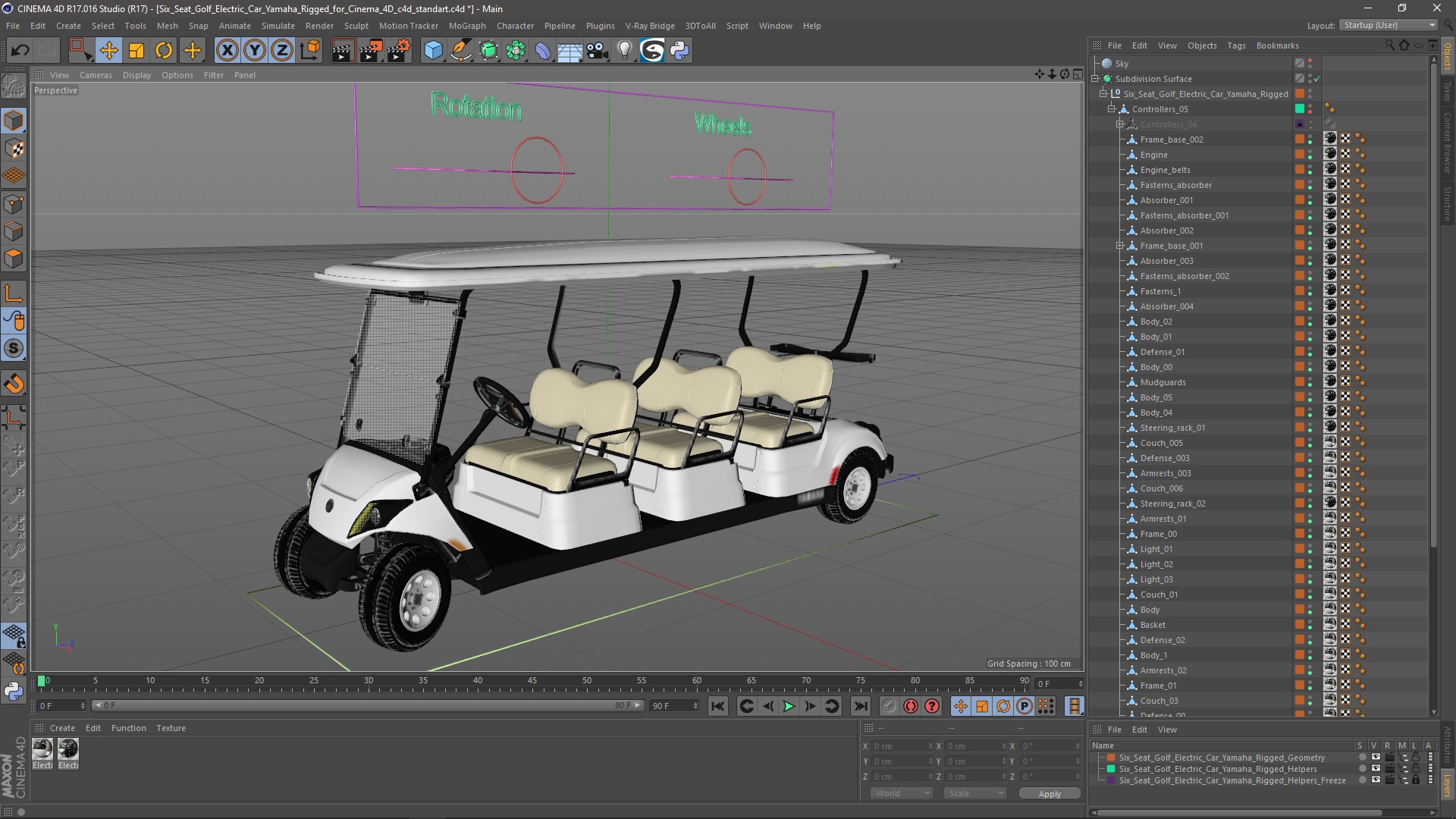Screen dimensions: 1456x819
Task: Click Helpers layer green color swatch
Action: (1112, 769)
